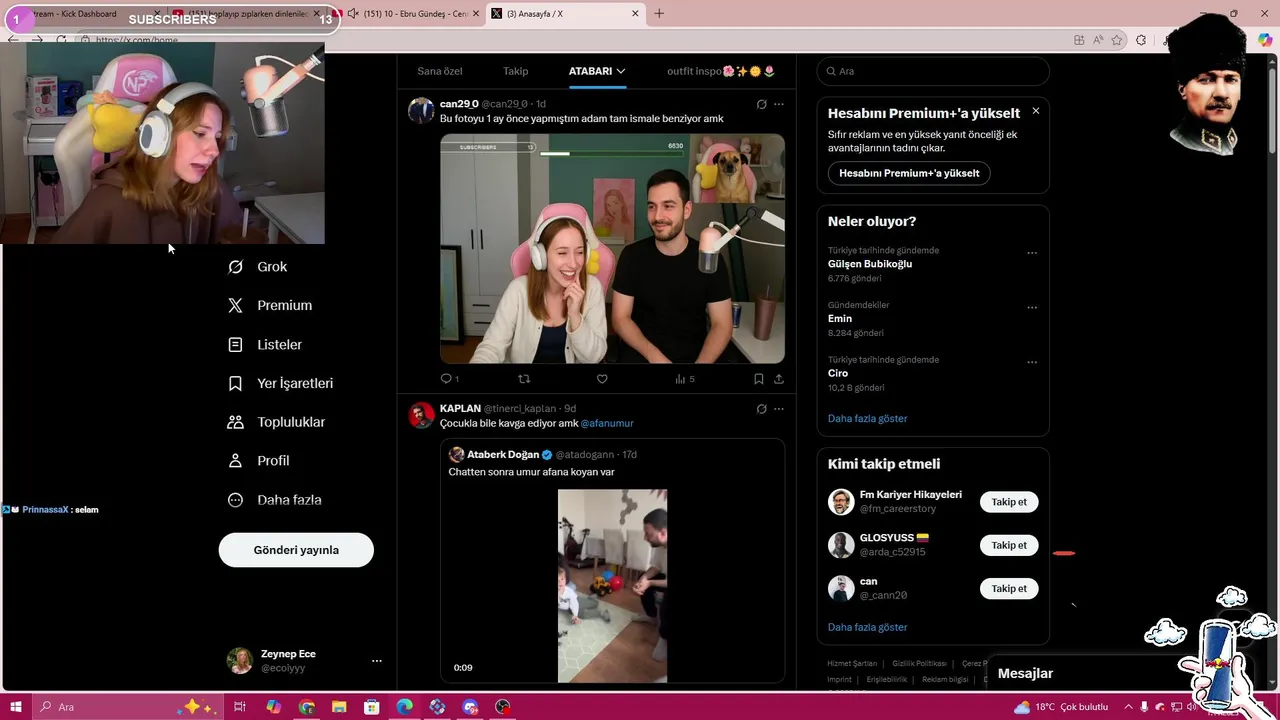Viewport: 1280px width, 720px height.
Task: Open Grok from the left sidebar
Action: click(x=258, y=267)
